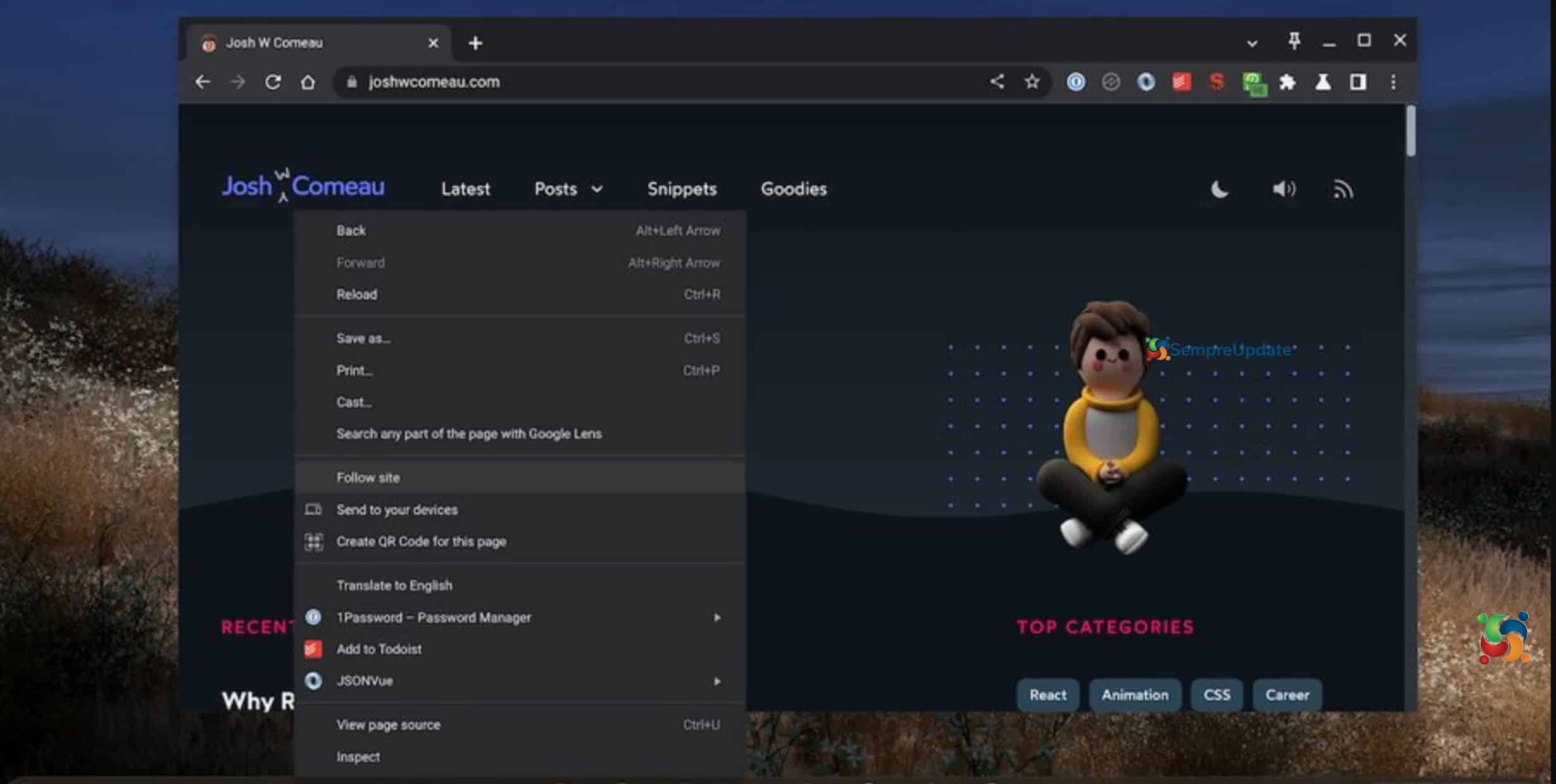
Task: Select Back in the context menu
Action: coord(519,231)
